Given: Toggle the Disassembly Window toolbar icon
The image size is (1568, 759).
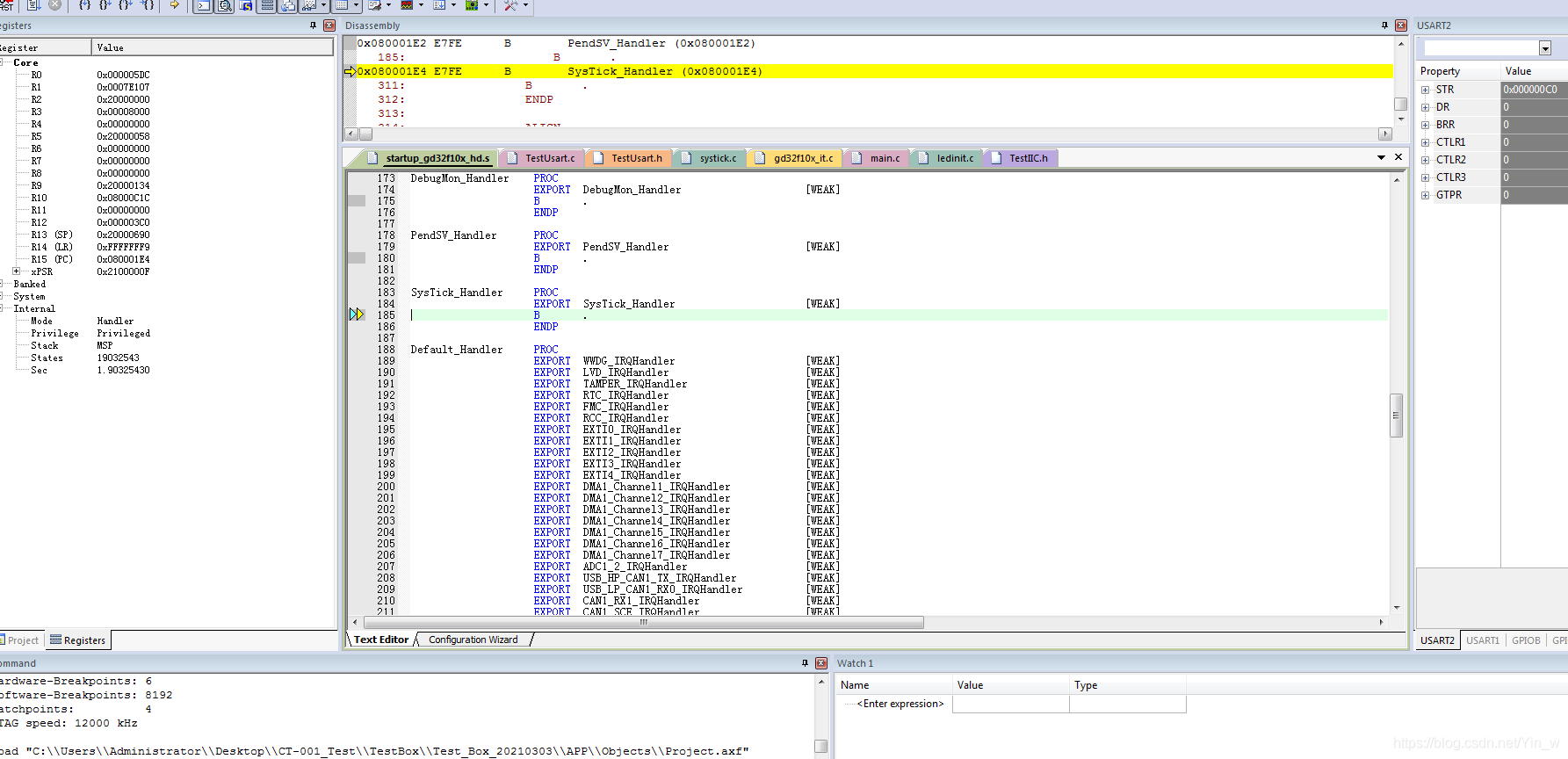Looking at the screenshot, I should point(224,5).
